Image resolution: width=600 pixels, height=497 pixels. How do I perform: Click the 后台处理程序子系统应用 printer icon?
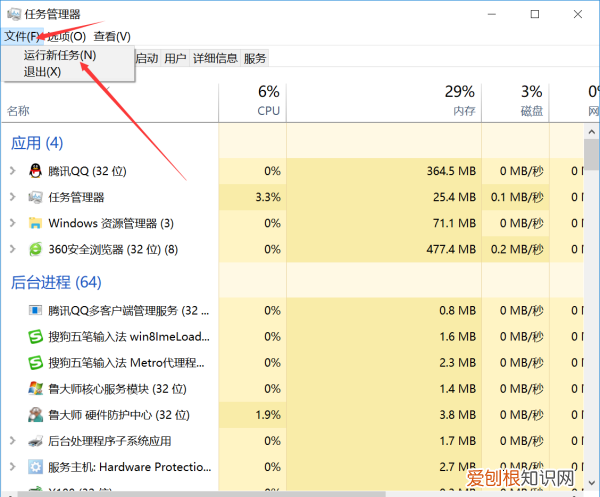36,441
